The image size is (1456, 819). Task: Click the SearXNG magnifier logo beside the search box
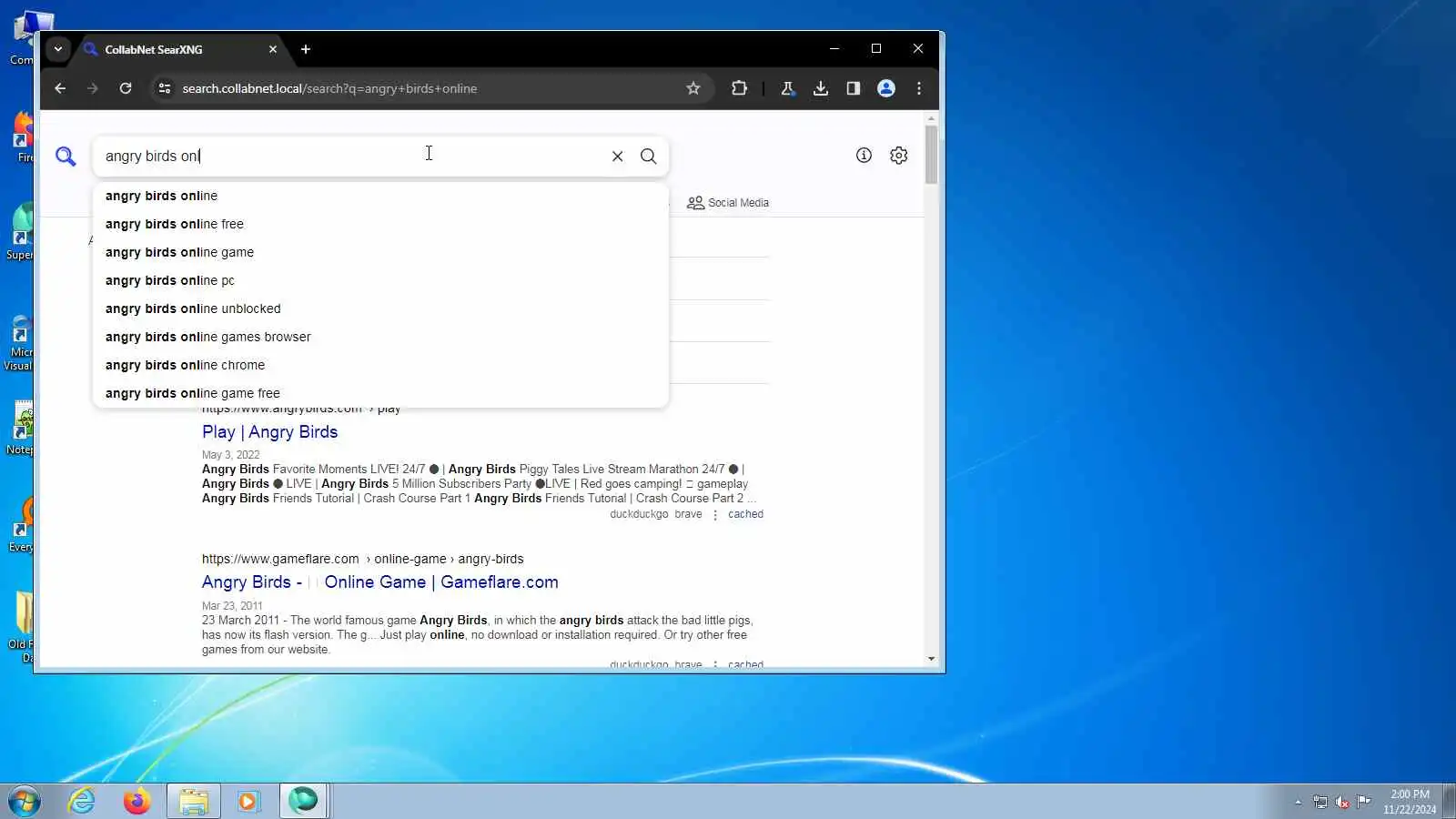[x=66, y=157]
